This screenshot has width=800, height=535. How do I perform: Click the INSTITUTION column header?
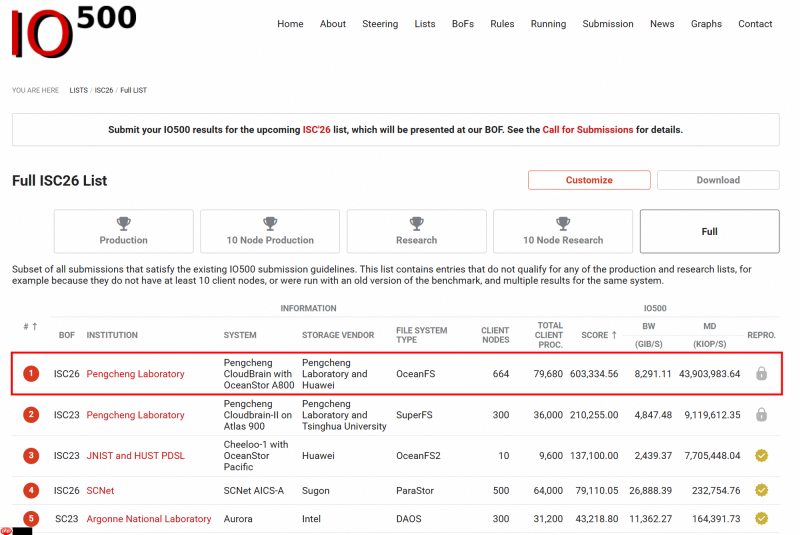tap(112, 335)
